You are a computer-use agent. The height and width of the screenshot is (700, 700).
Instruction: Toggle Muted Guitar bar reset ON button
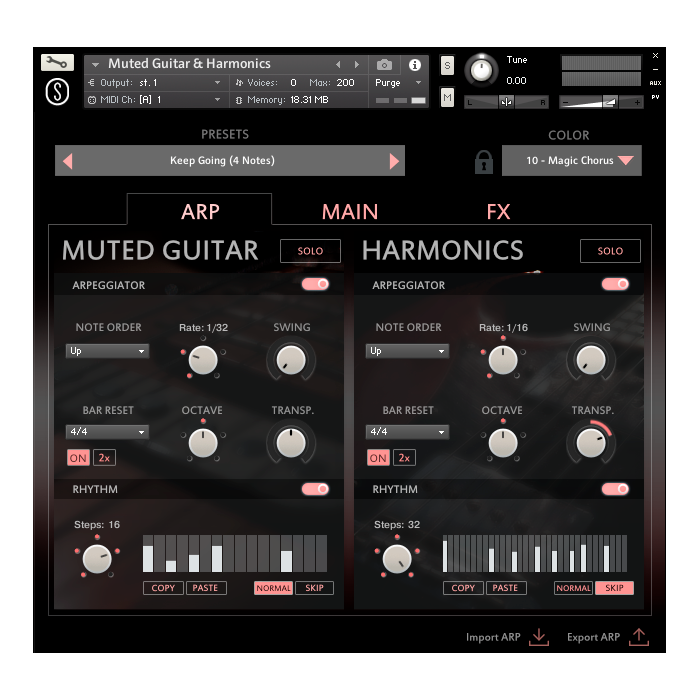click(x=77, y=458)
